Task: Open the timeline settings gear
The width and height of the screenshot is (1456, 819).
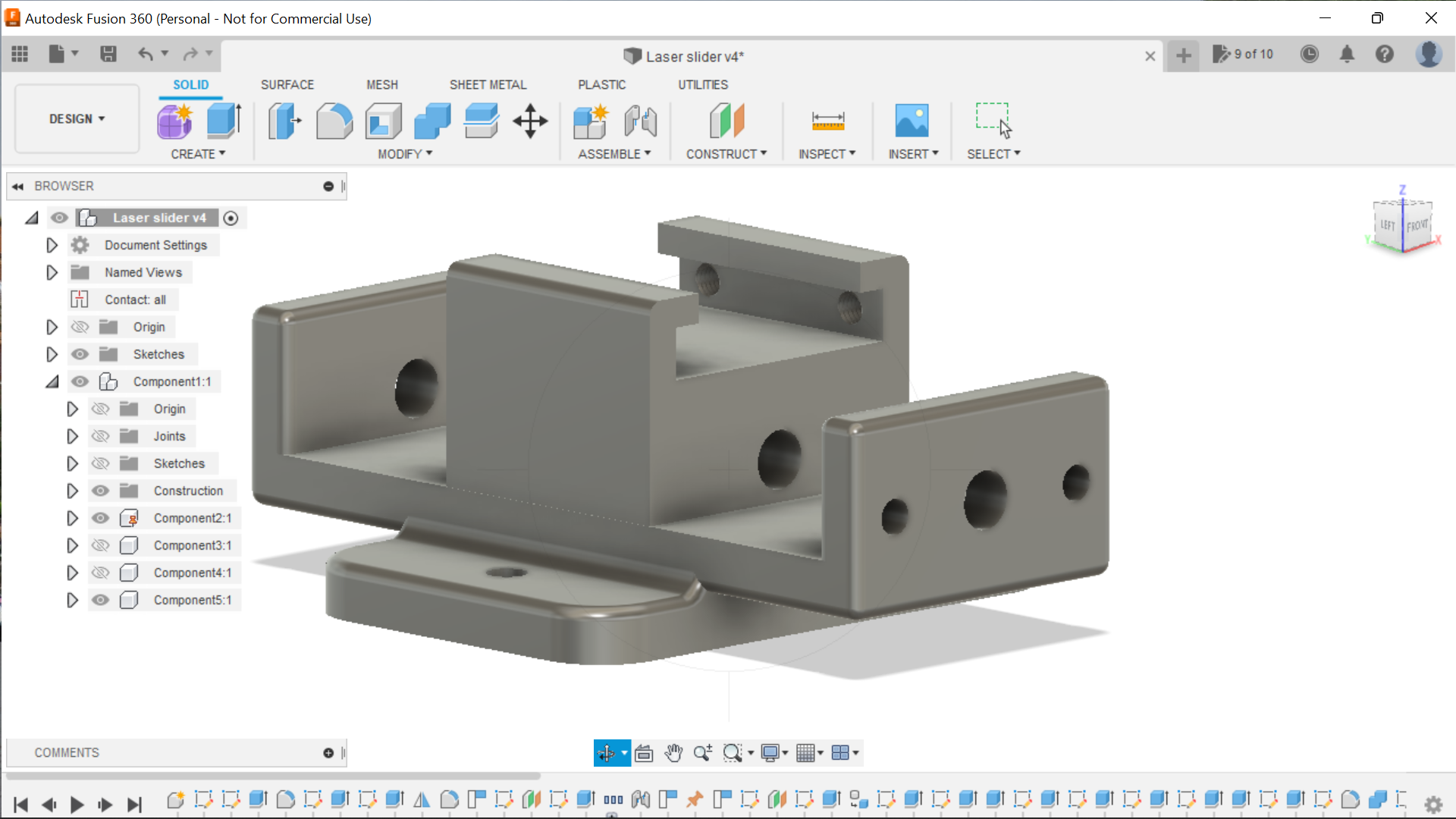Action: click(1433, 804)
